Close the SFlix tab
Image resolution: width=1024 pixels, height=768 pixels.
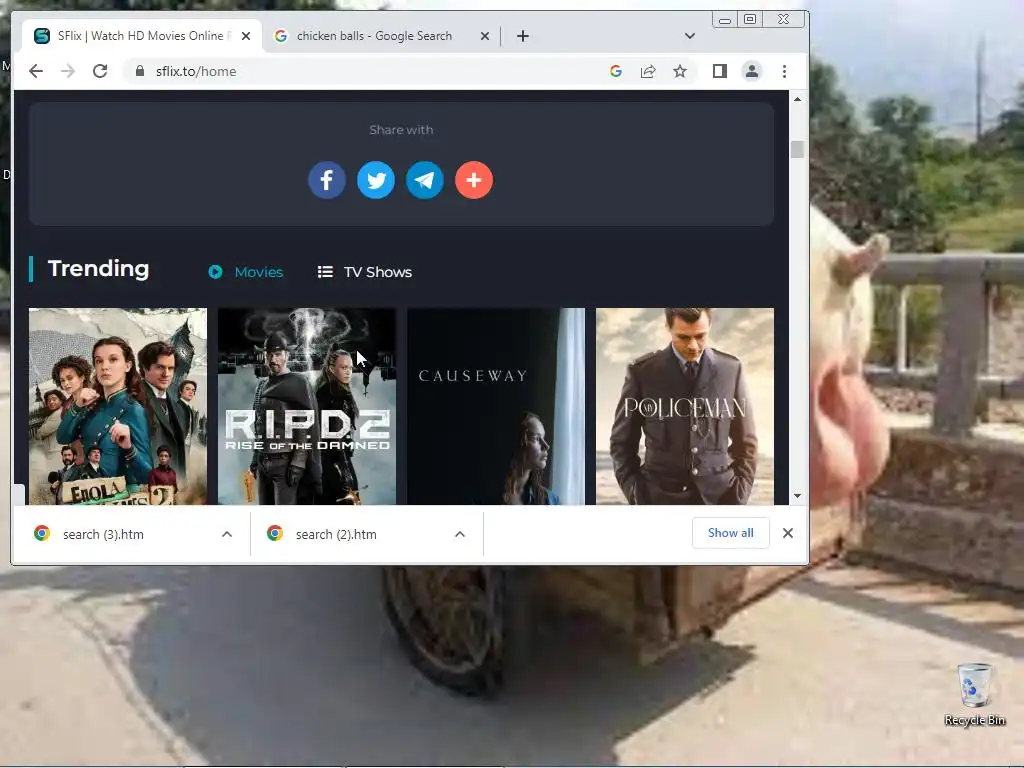coord(246,36)
